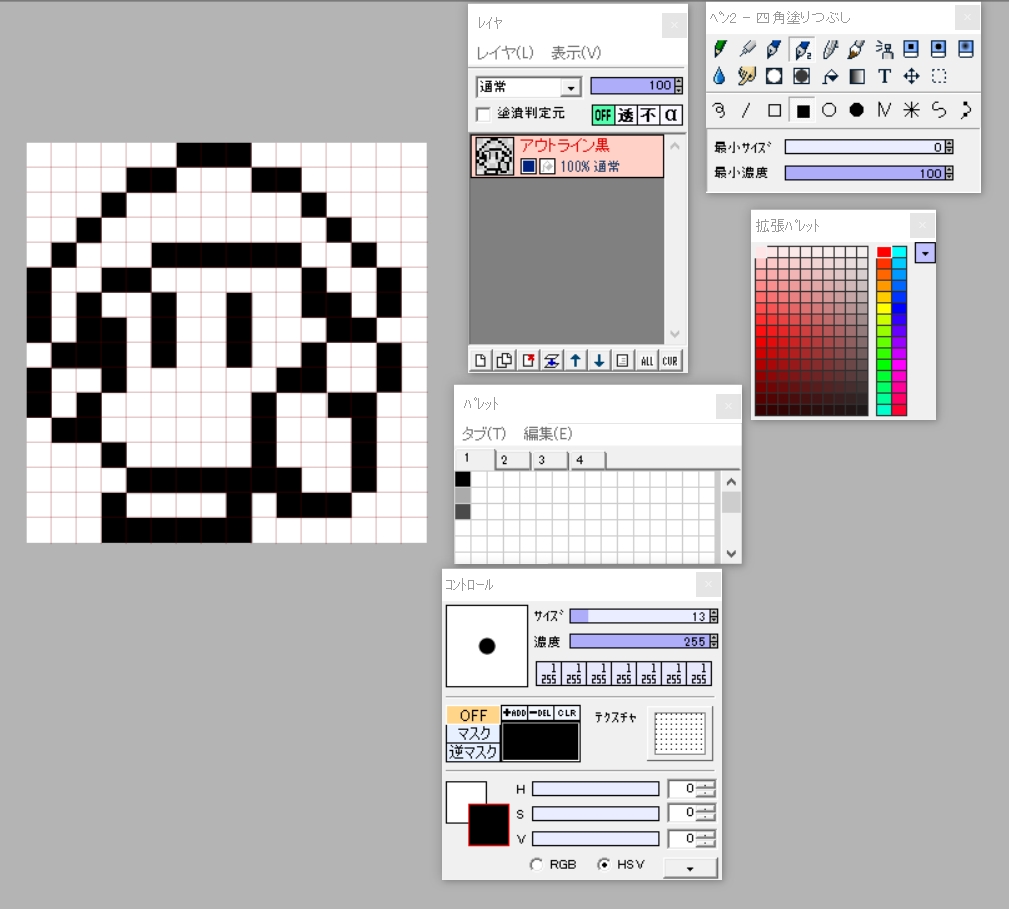The height and width of the screenshot is (909, 1009).
Task: Enable the 不 opaque protect toggle
Action: [x=648, y=115]
